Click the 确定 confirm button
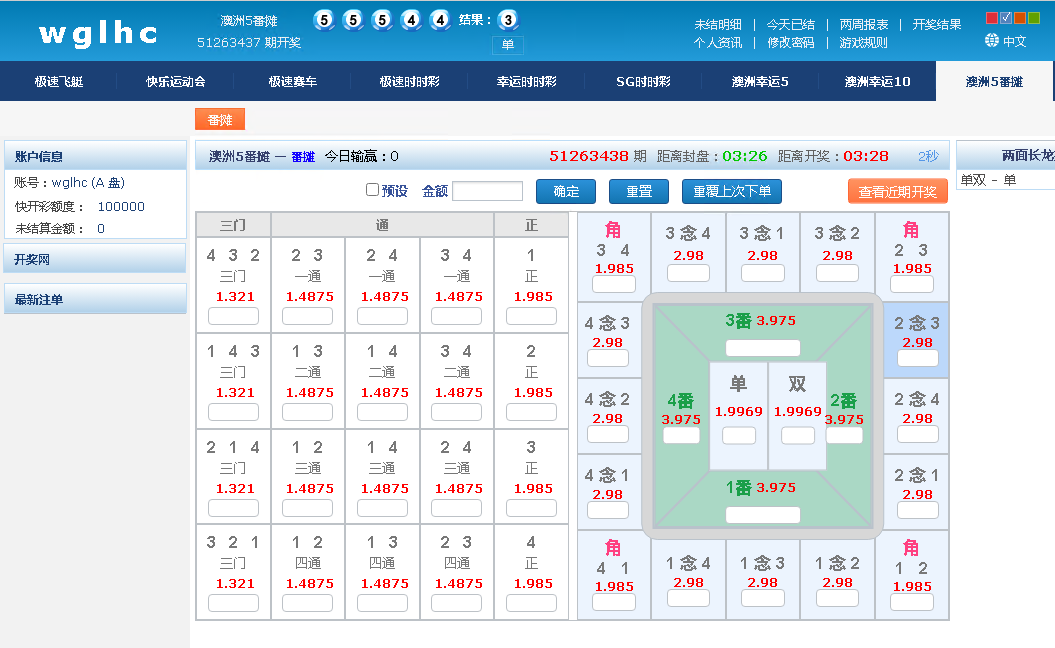Screen dimensions: 1055x648 click(566, 191)
